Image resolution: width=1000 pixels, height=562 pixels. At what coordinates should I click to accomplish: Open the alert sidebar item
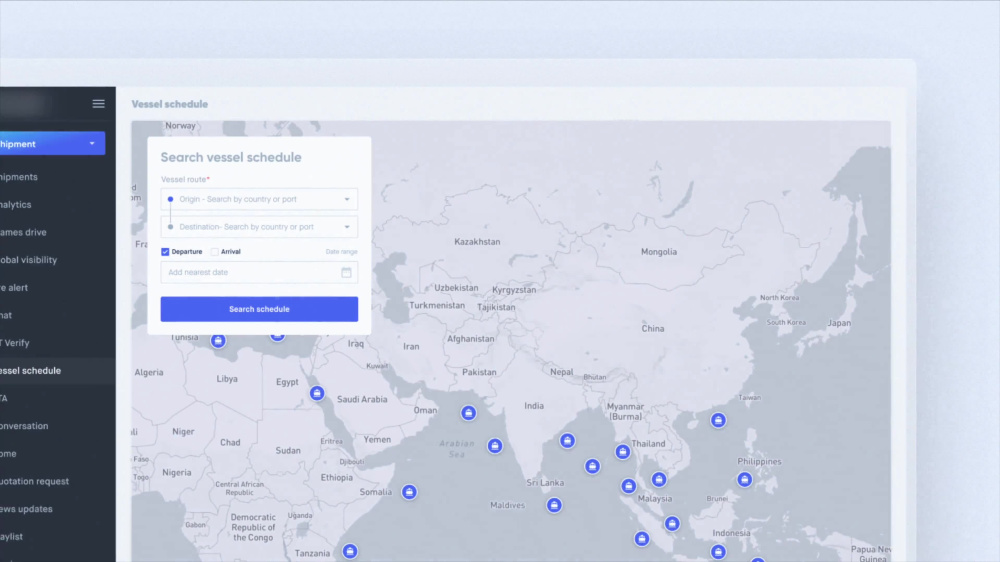[x=14, y=288]
